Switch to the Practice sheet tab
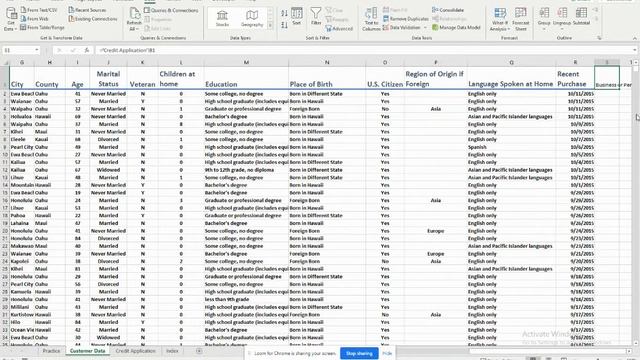The image size is (640, 360). click(51, 351)
